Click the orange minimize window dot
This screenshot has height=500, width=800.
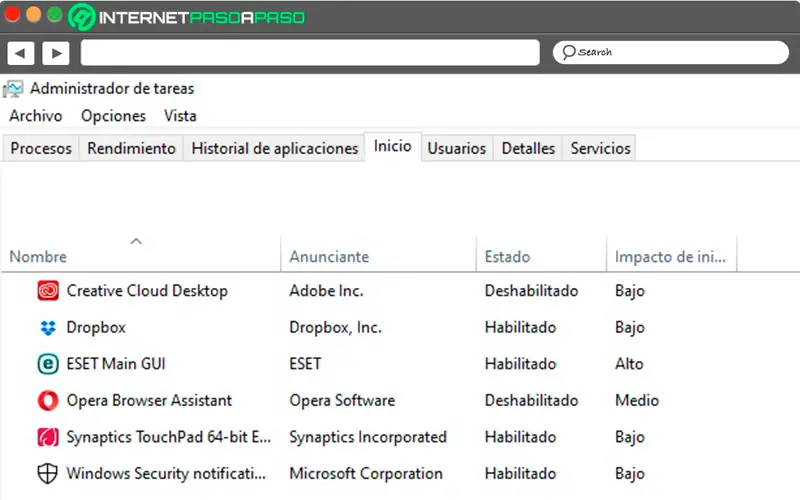pyautogui.click(x=33, y=14)
